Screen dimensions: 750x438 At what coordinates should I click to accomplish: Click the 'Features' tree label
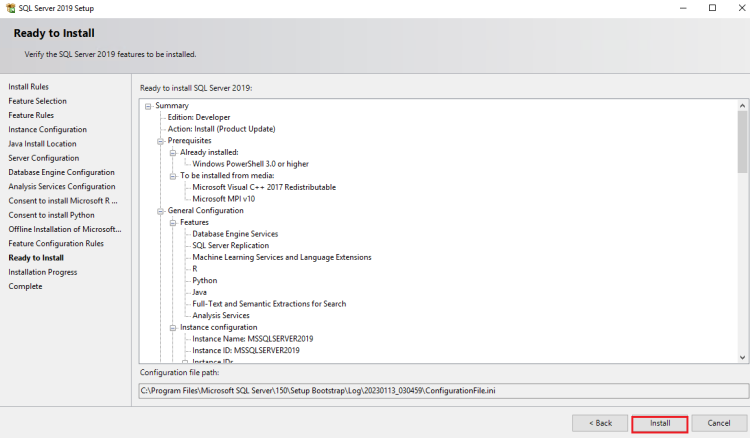click(194, 223)
